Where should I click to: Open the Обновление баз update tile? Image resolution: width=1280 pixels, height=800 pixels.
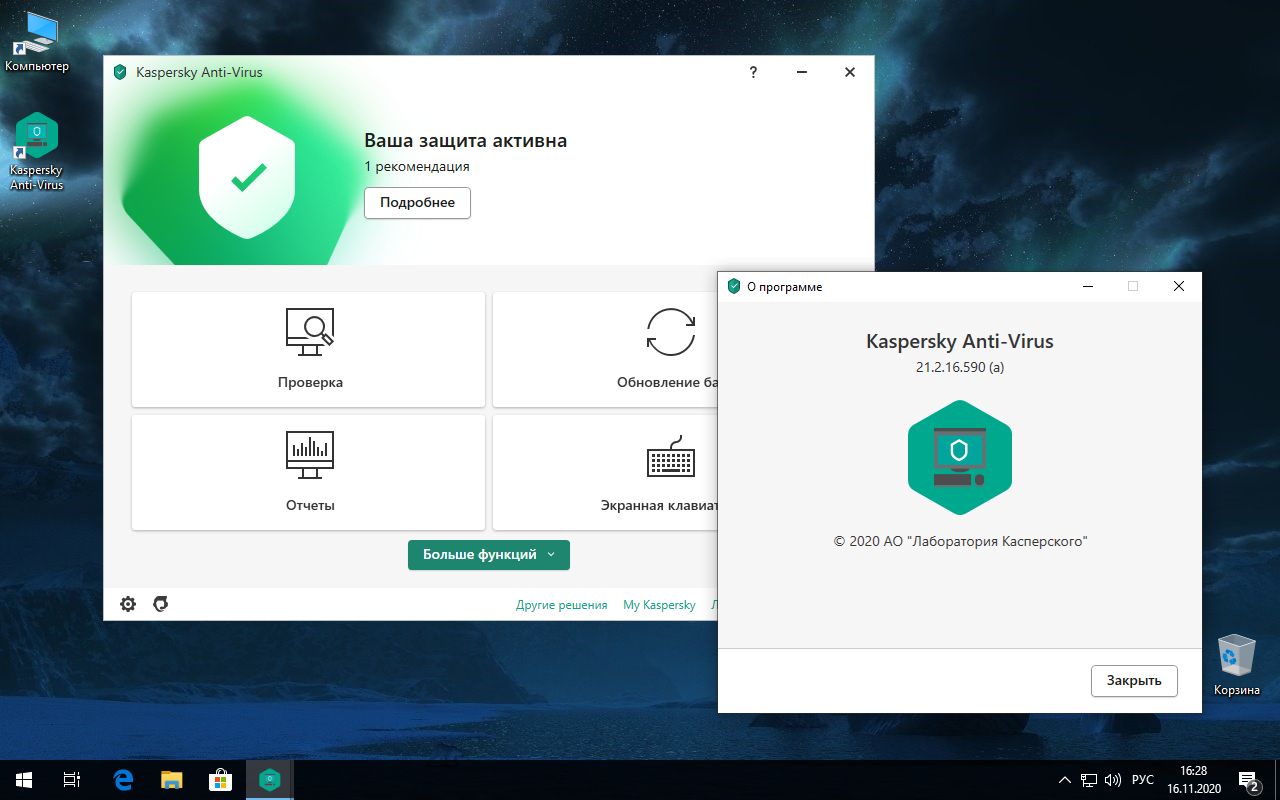[605, 349]
